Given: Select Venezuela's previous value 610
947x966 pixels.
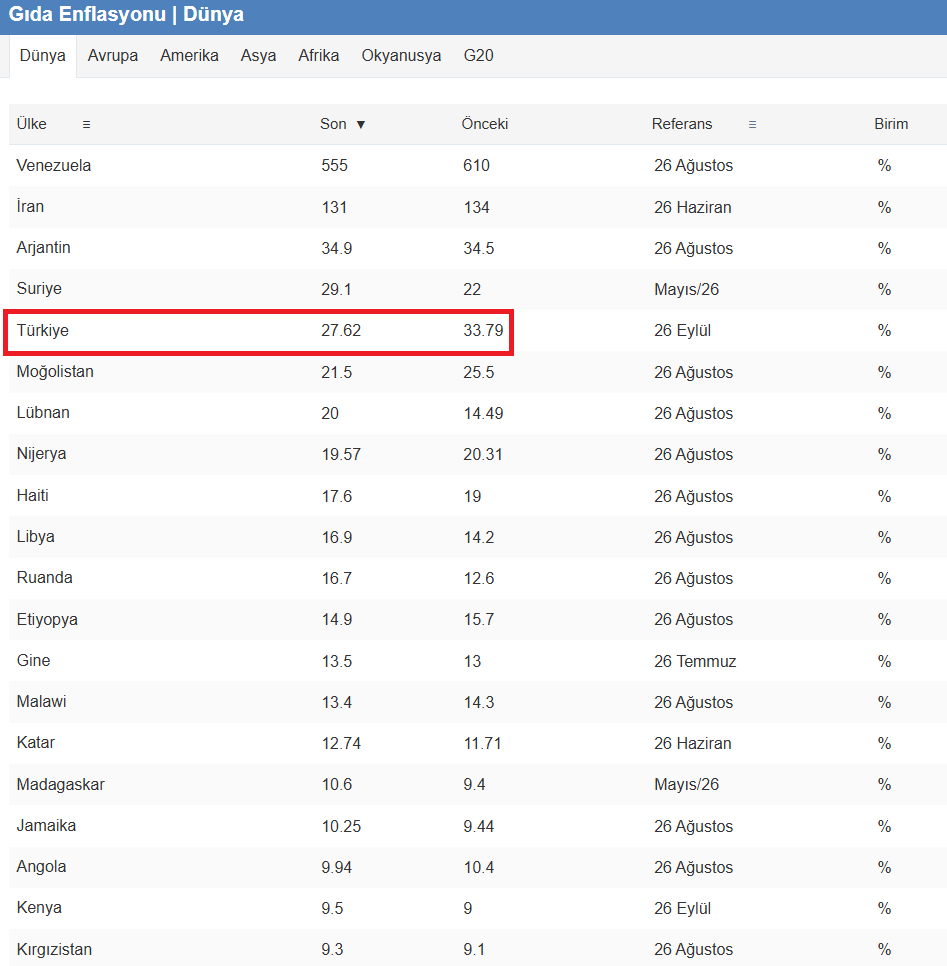Looking at the screenshot, I should click(x=476, y=166).
